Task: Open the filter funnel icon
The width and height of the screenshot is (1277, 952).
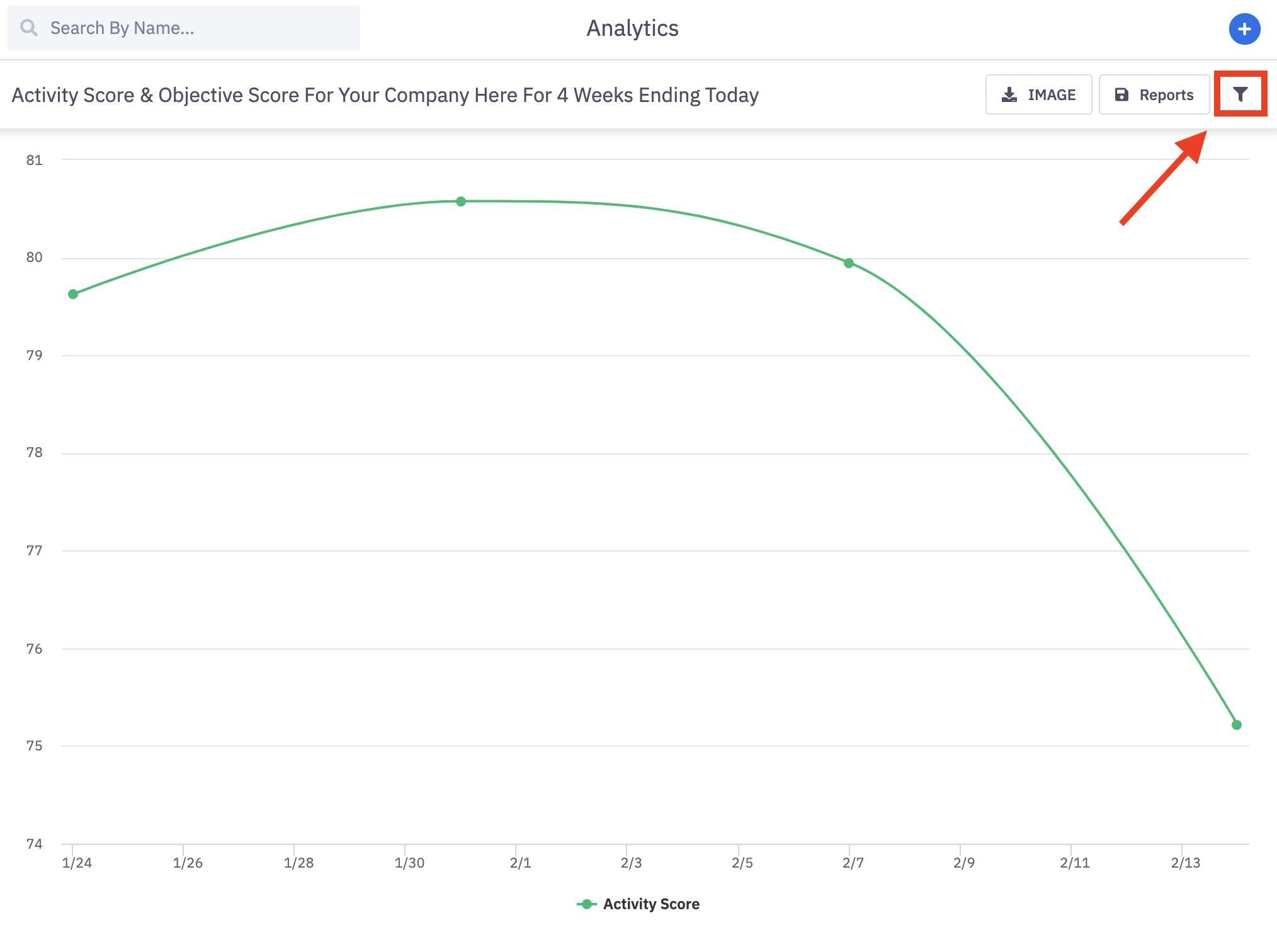Action: [x=1240, y=94]
